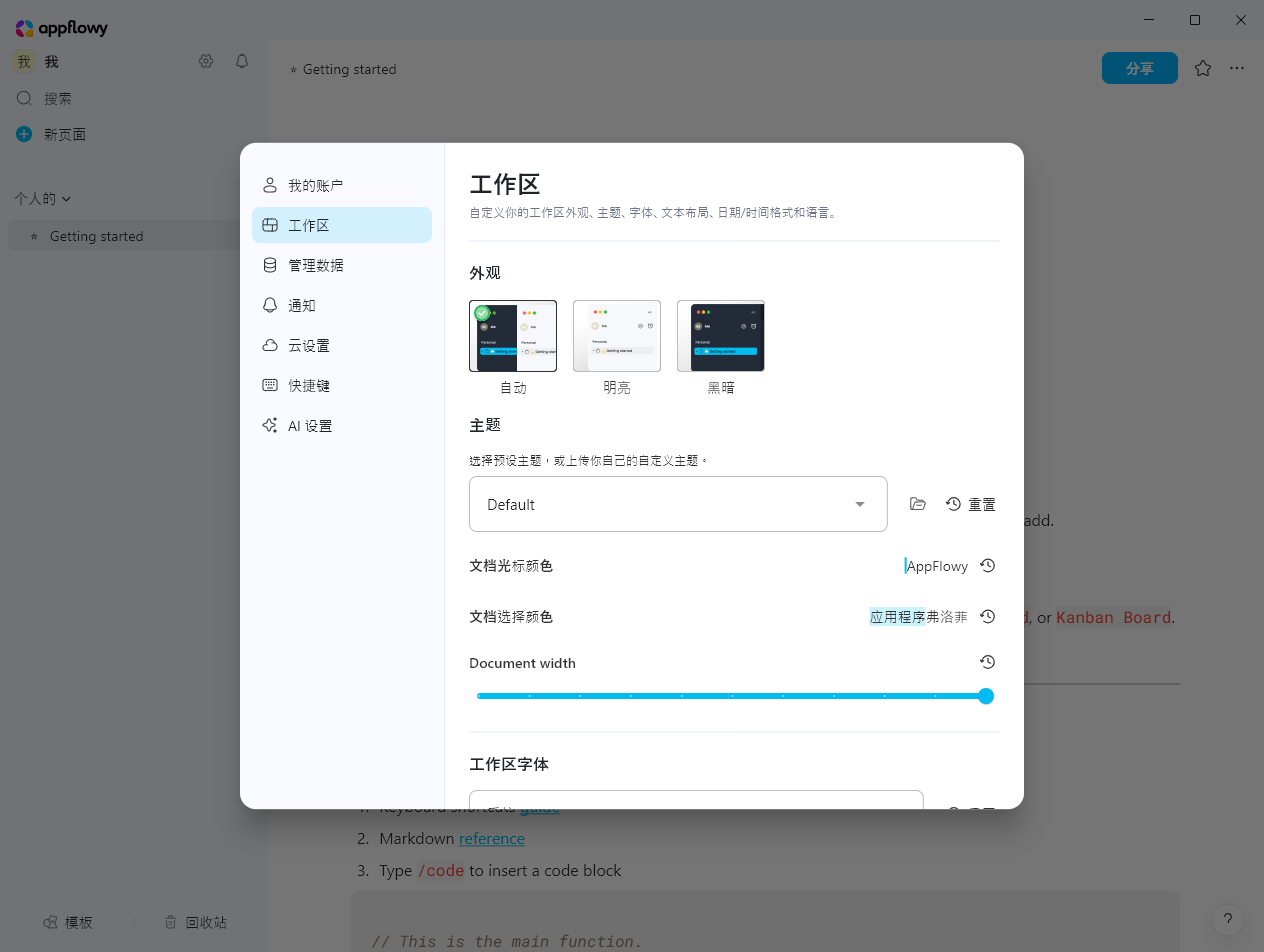Viewport: 1264px width, 952px height.
Task: Click the 通知 bell icon in settings
Action: point(270,305)
